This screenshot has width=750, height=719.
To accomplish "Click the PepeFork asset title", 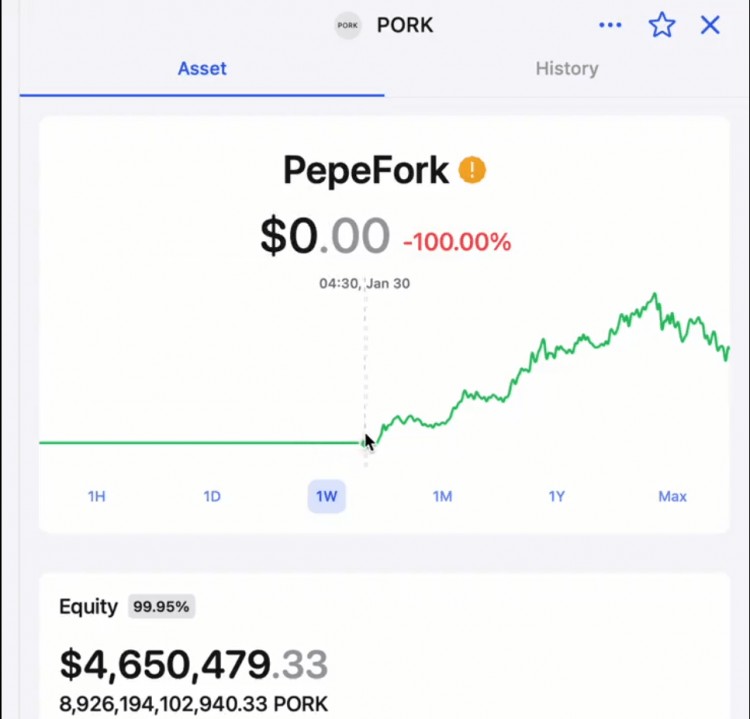I will point(366,171).
